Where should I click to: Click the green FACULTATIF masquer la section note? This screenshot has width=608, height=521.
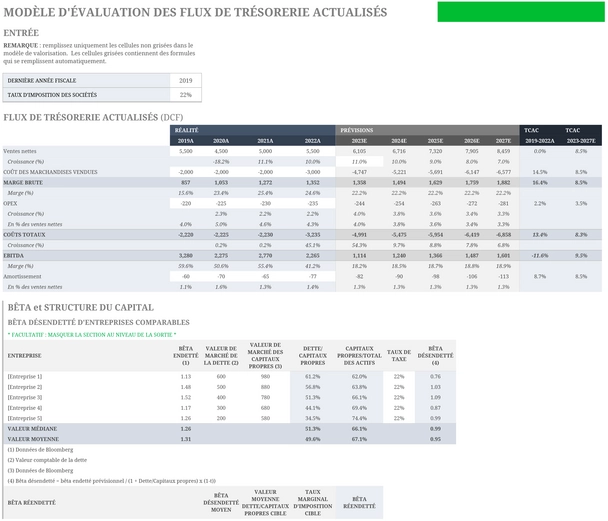[92, 335]
